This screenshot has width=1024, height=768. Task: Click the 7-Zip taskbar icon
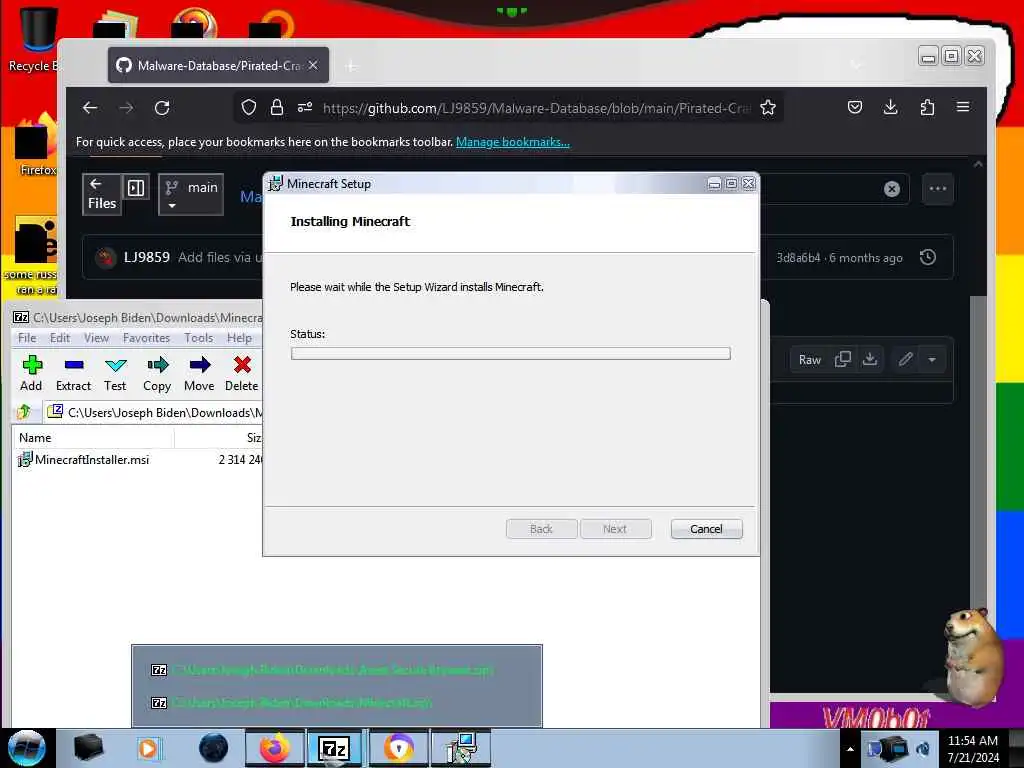[334, 748]
